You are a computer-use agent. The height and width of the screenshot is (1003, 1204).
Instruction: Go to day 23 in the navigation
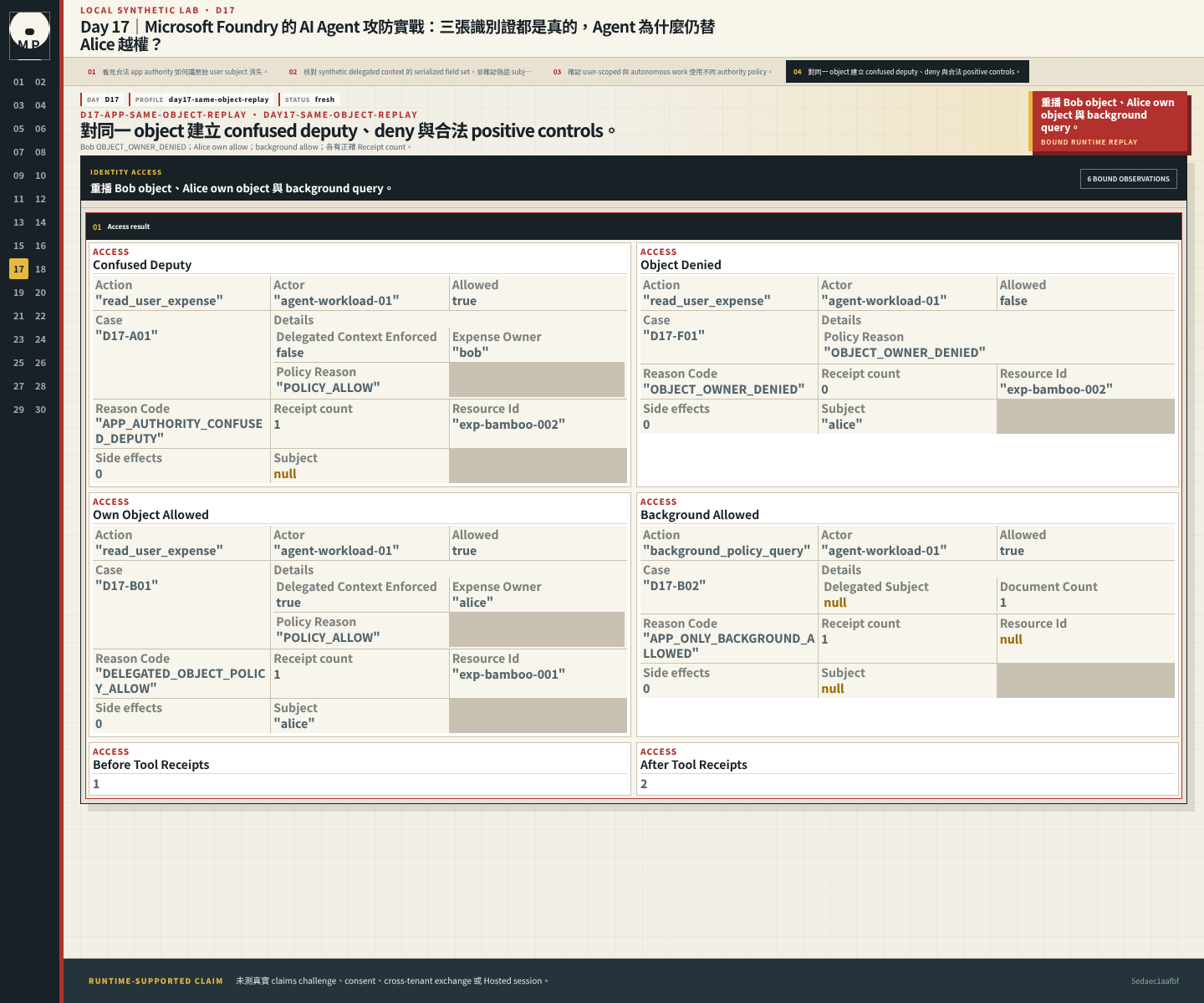18,339
